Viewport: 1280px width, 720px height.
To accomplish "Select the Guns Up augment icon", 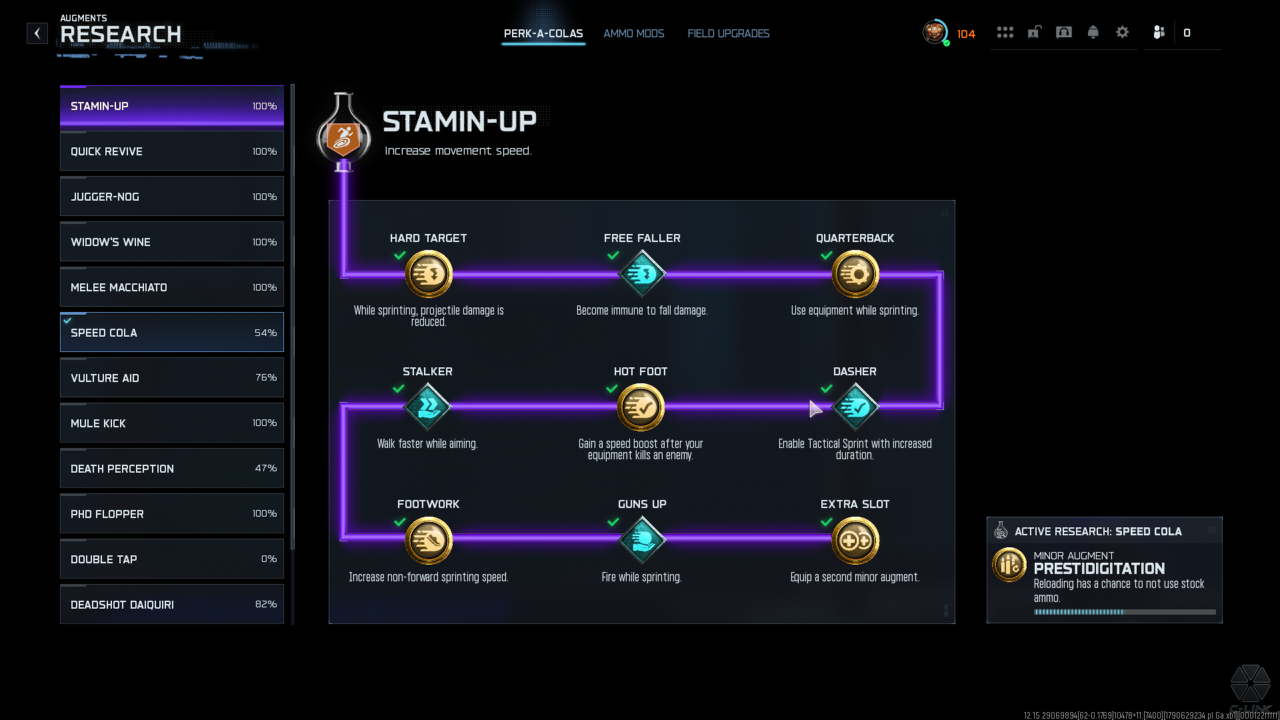I will 642,540.
